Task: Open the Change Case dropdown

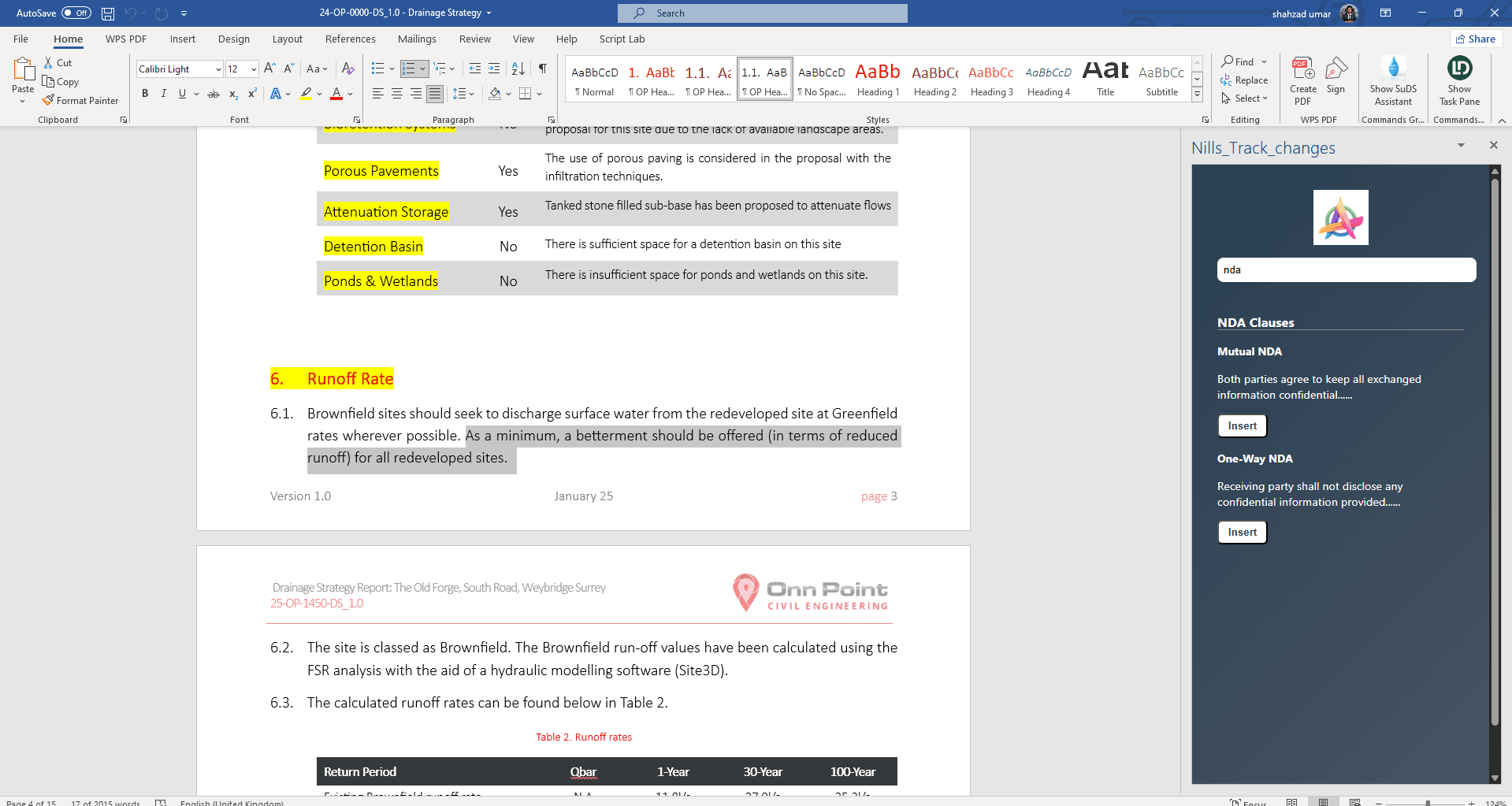Action: click(x=318, y=69)
